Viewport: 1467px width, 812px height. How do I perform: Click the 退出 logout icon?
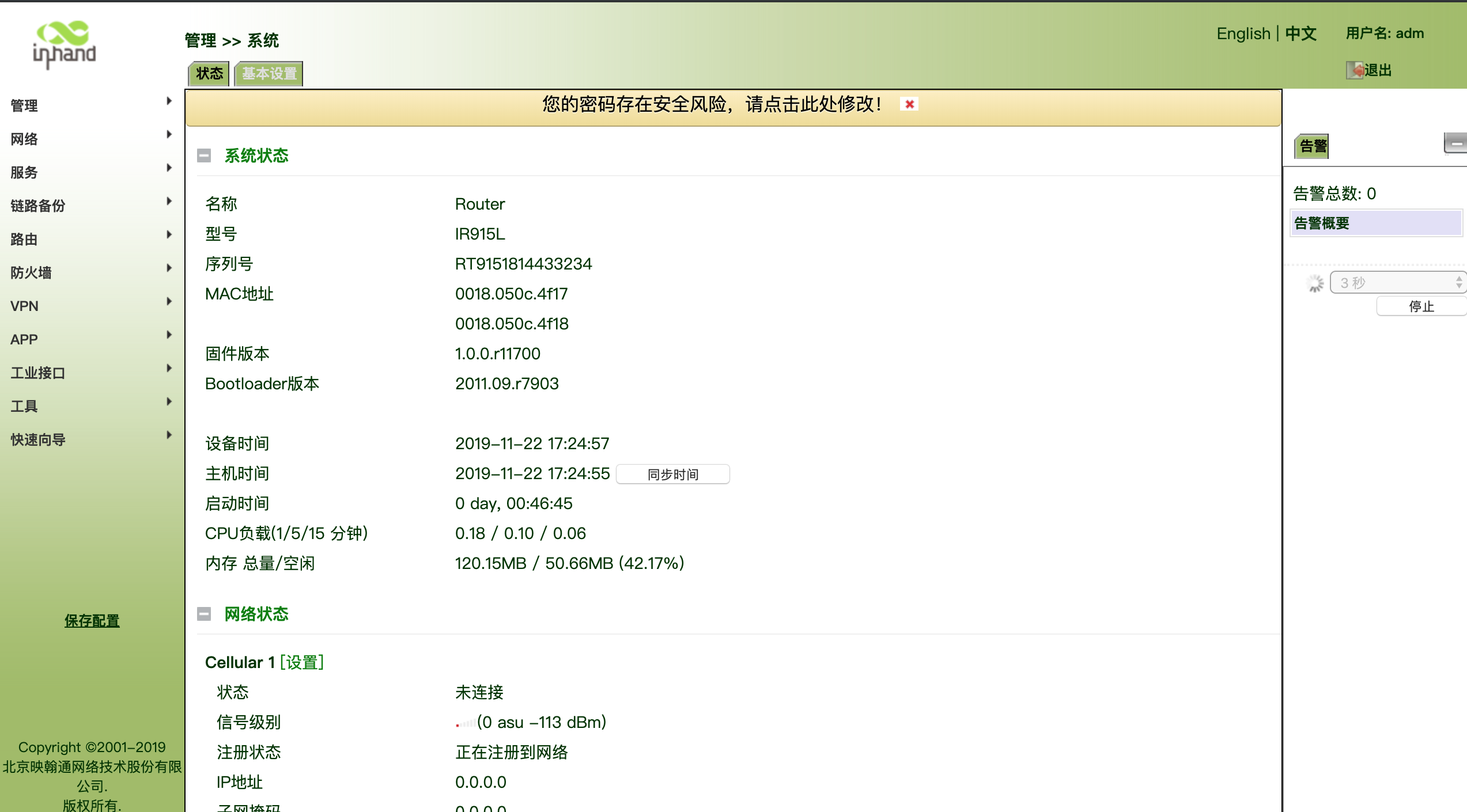[1354, 70]
